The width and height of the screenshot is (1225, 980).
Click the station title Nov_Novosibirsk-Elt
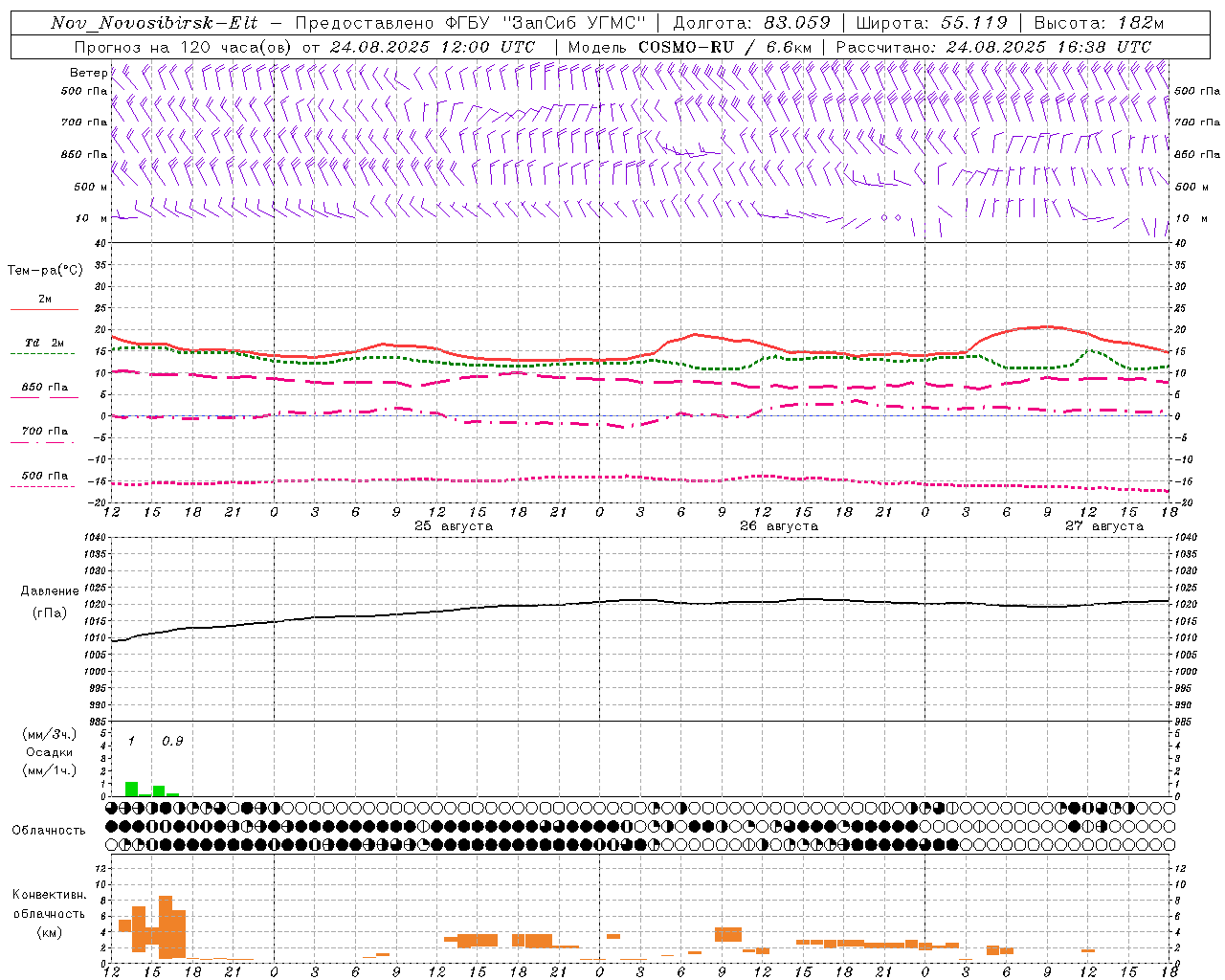(x=154, y=23)
